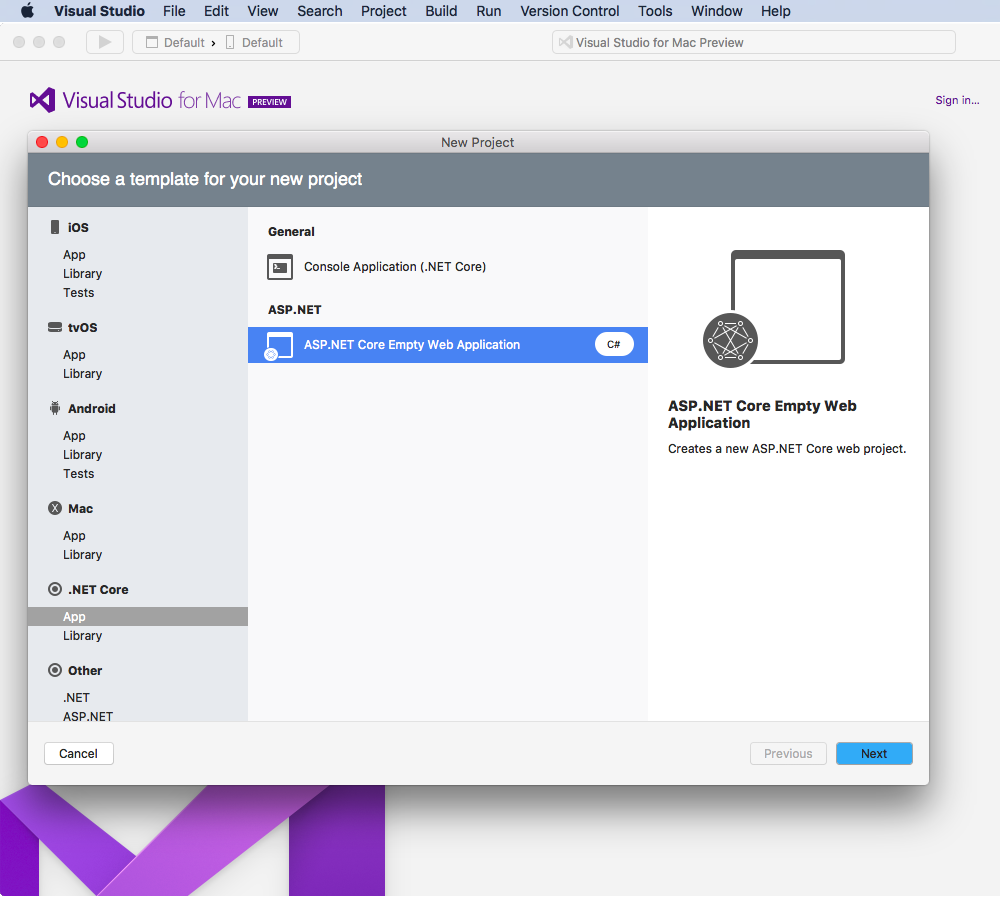Click the Other category icon

tap(55, 670)
